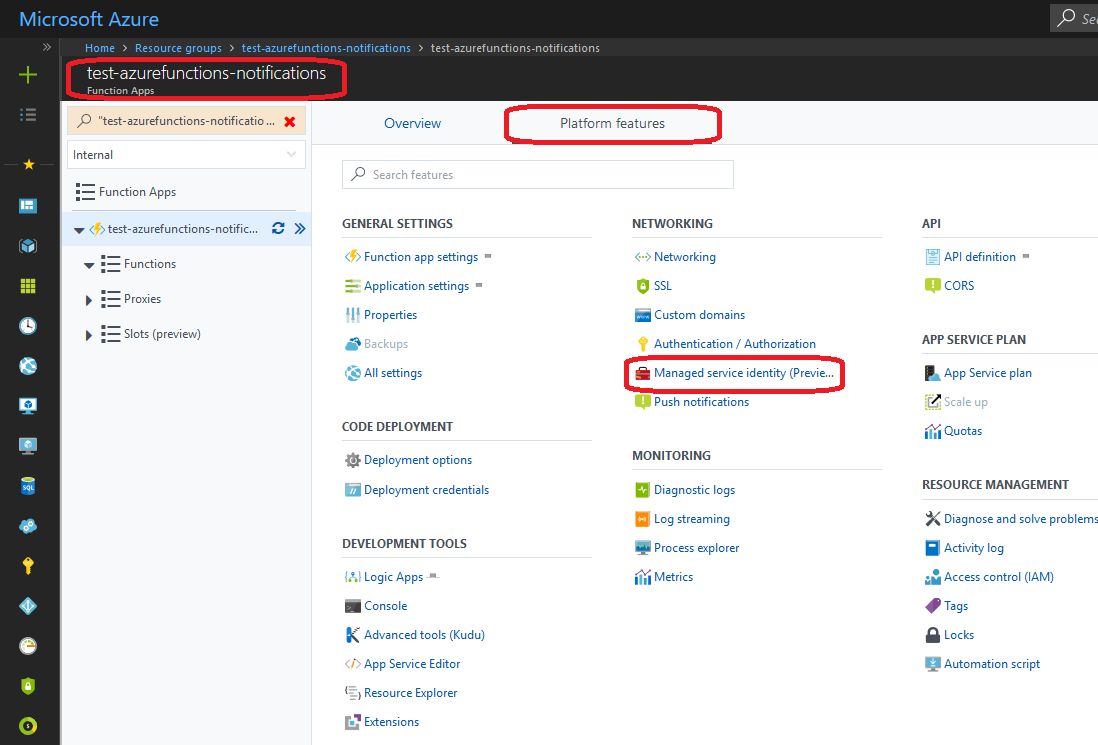The height and width of the screenshot is (745, 1098).
Task: Click the Search features input field
Action: point(538,174)
